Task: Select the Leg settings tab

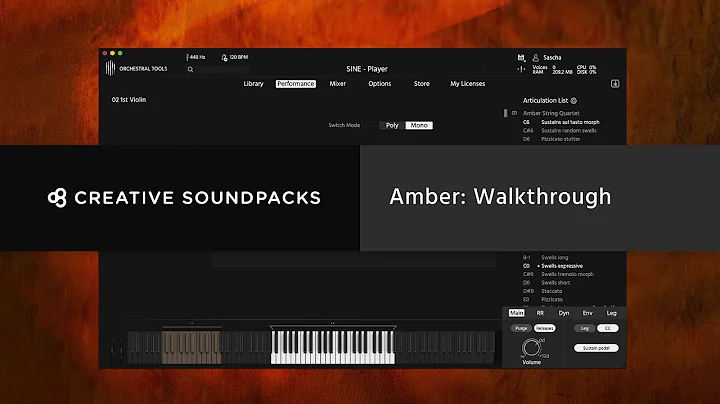Action: click(612, 313)
